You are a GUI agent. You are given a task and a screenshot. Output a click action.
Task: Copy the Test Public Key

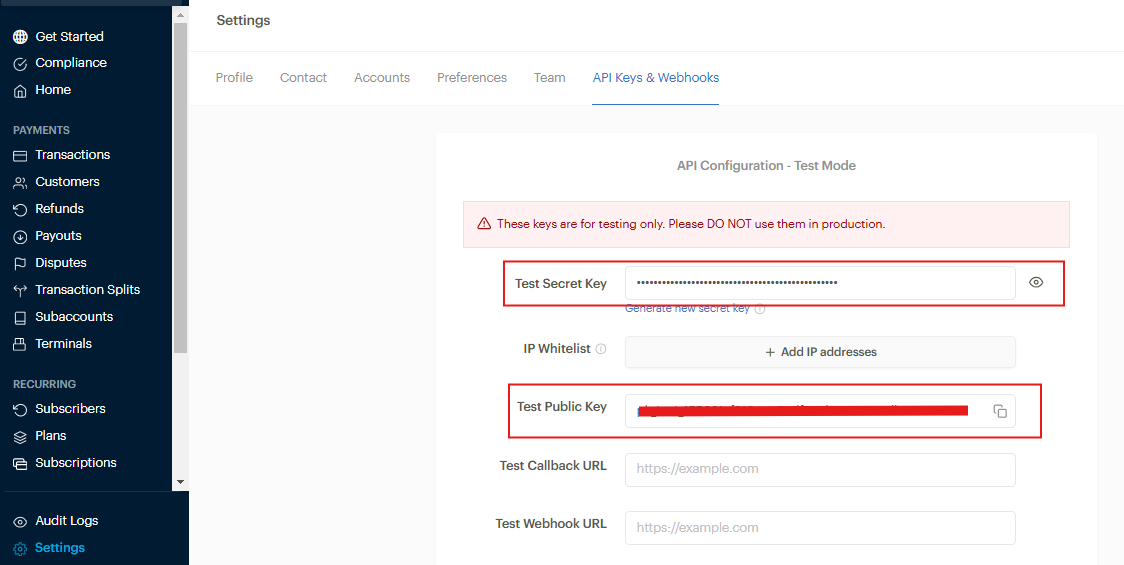1000,411
